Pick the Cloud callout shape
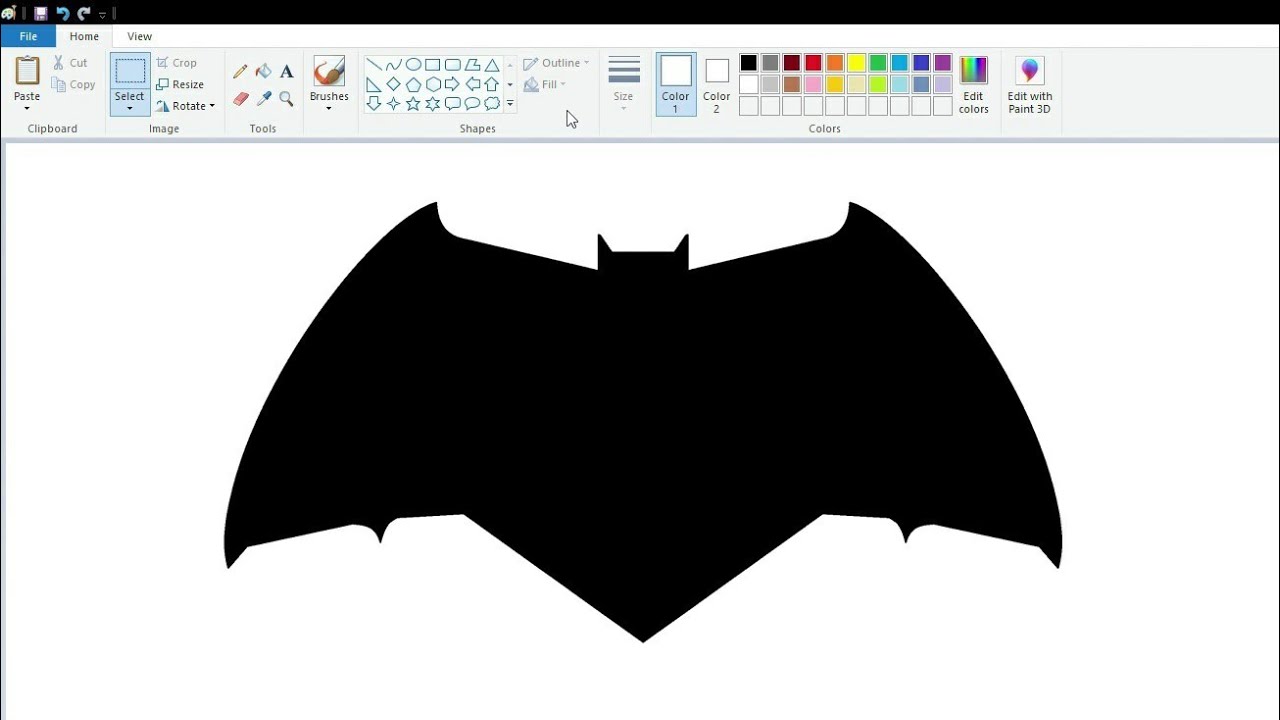The height and width of the screenshot is (720, 1280). [x=492, y=103]
